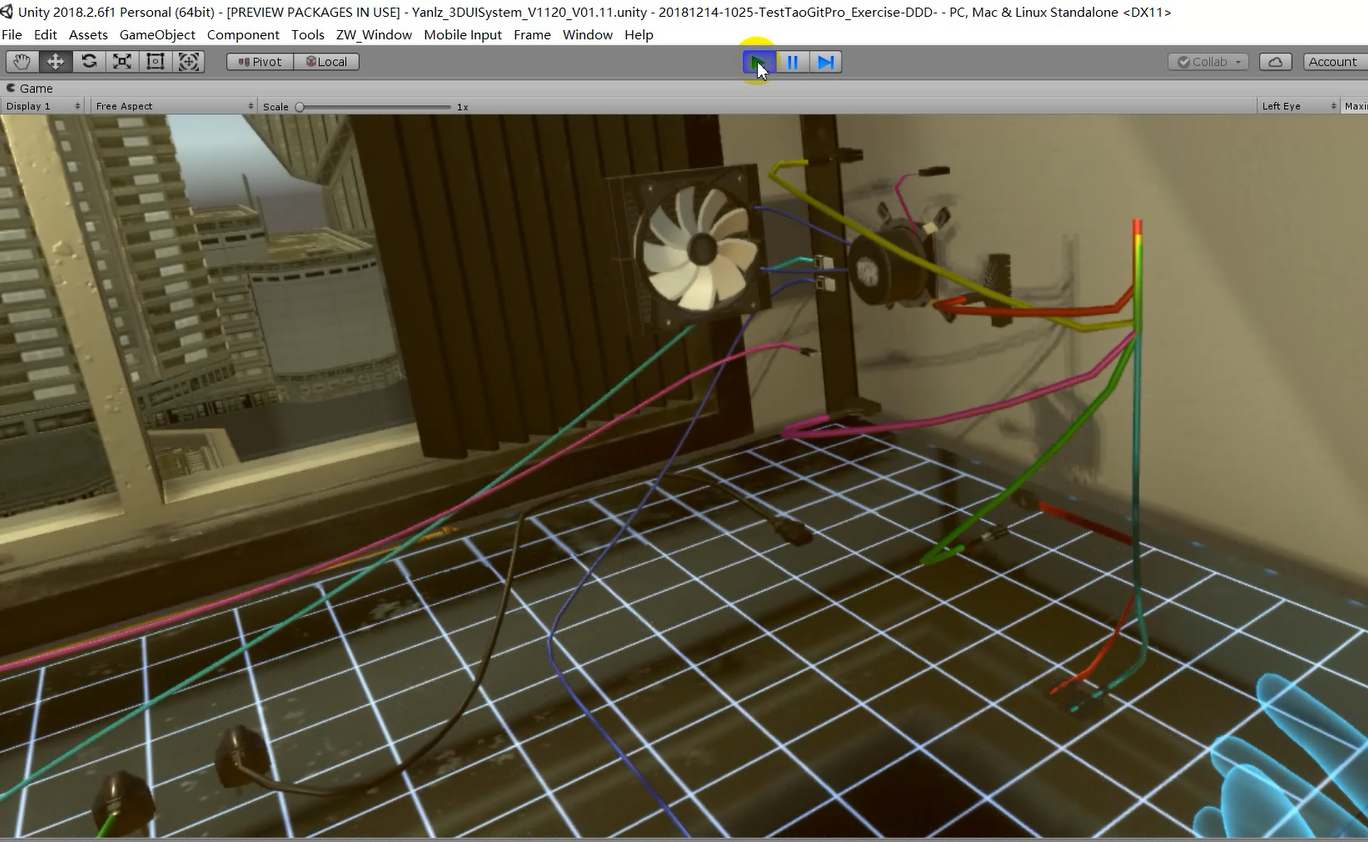Open the Left Eye view dropdown

[1297, 105]
